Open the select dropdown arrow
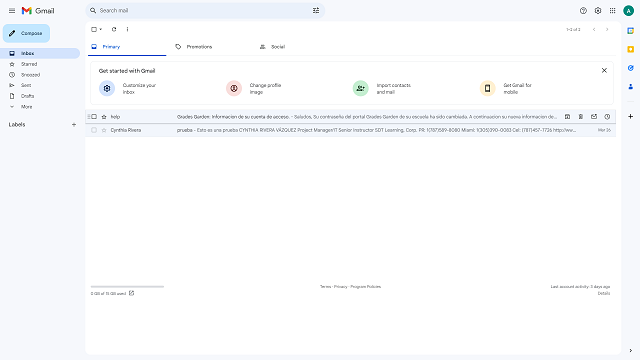The height and width of the screenshot is (360, 640). pyautogui.click(x=101, y=29)
